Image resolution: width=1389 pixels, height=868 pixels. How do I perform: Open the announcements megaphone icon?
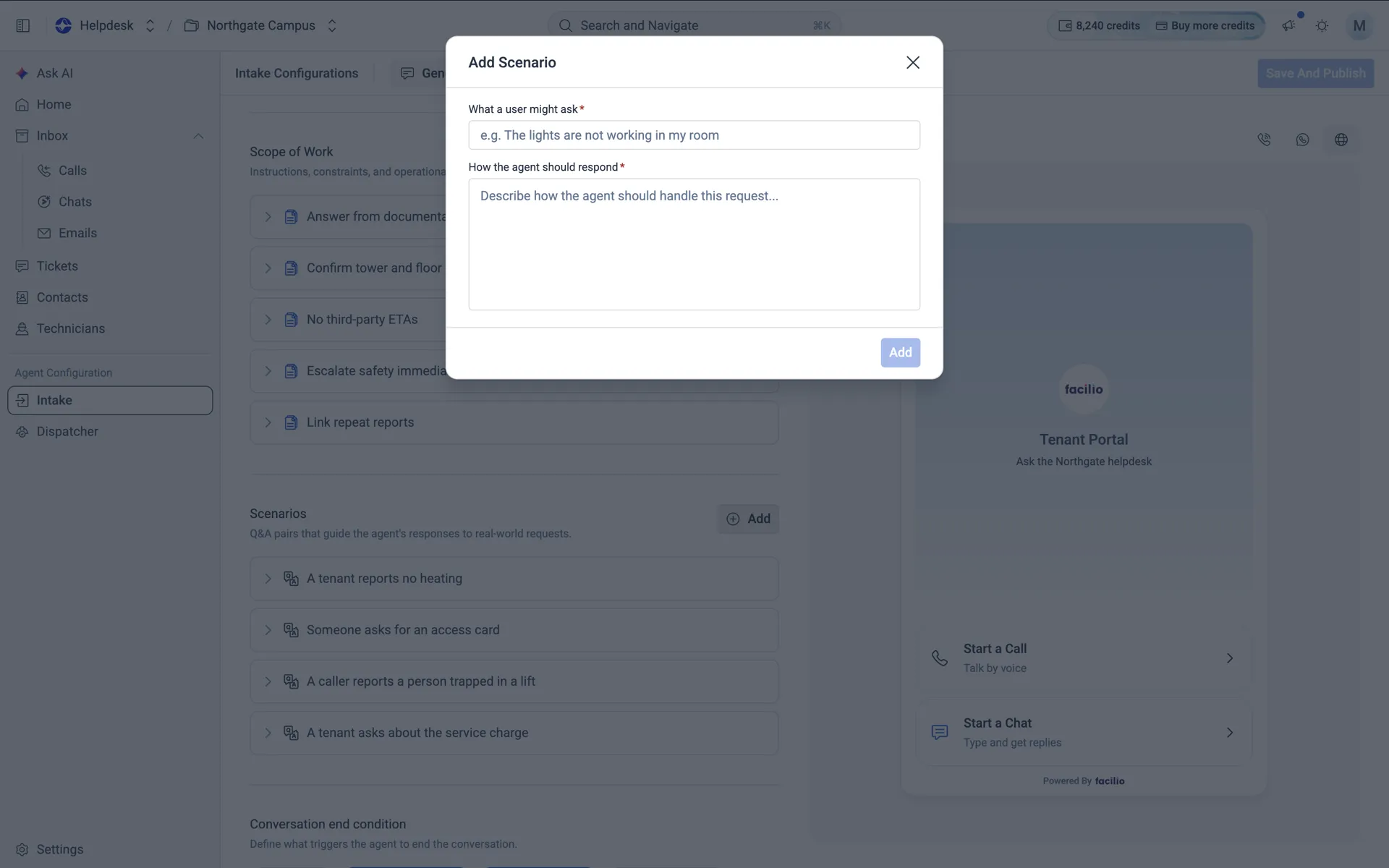pos(1288,25)
